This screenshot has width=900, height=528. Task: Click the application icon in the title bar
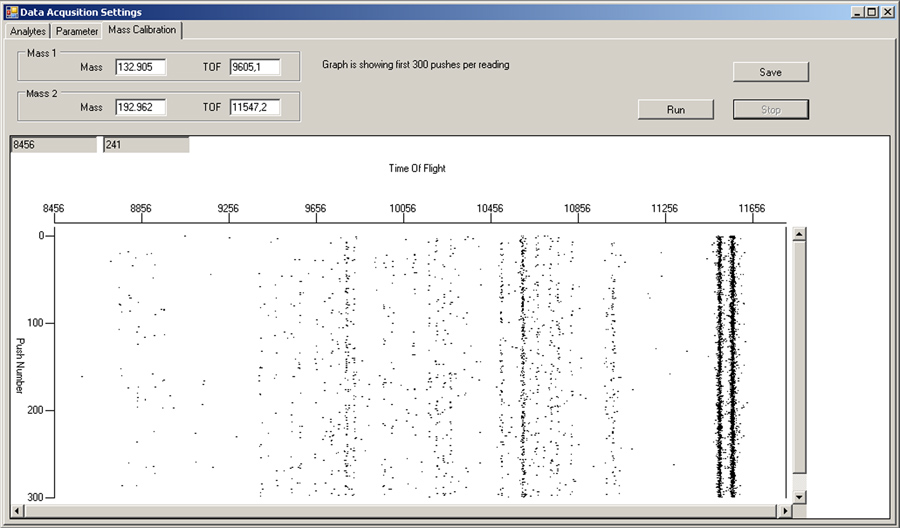pos(10,11)
